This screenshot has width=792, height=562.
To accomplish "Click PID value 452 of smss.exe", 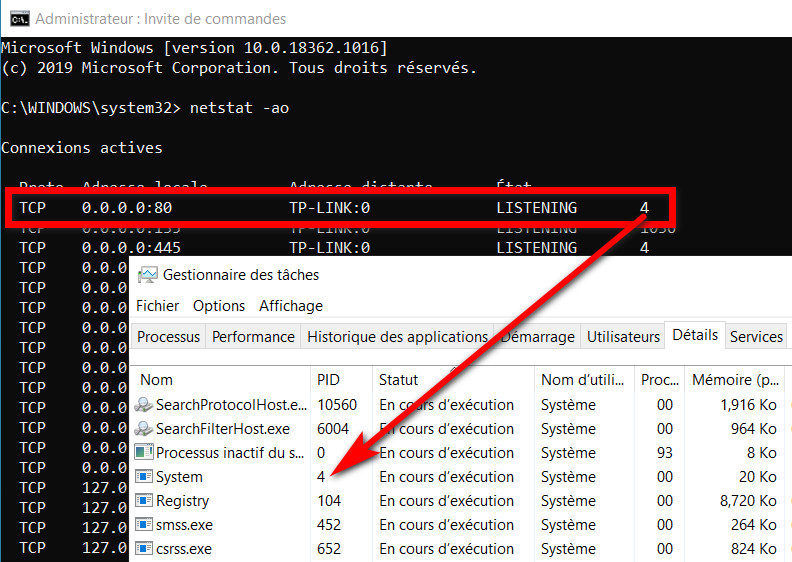I will pyautogui.click(x=329, y=525).
